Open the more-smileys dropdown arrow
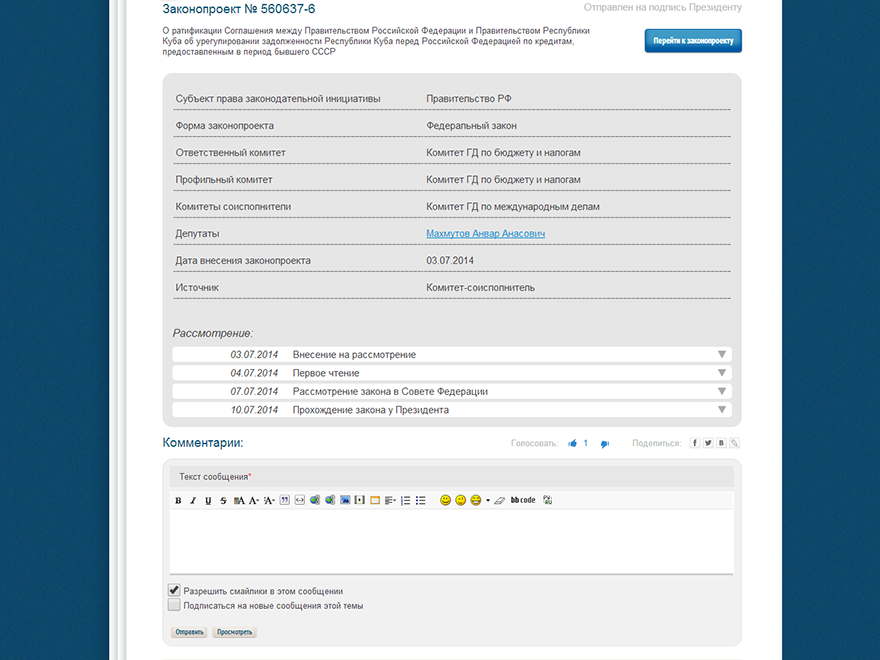 pyautogui.click(x=488, y=501)
